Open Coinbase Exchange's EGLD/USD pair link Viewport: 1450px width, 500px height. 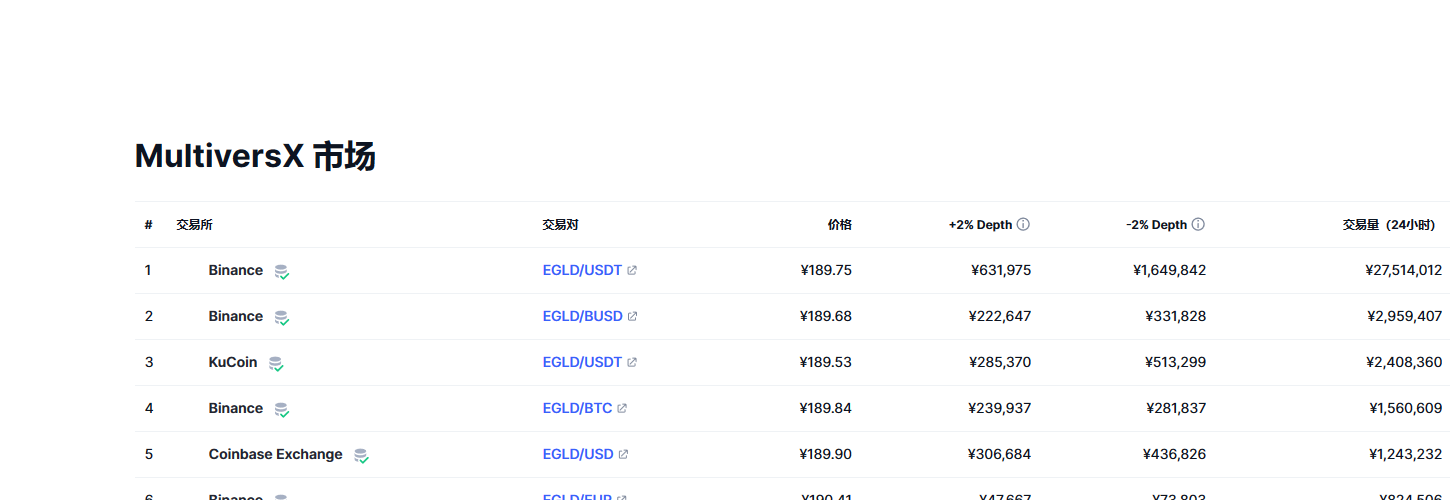click(x=578, y=455)
